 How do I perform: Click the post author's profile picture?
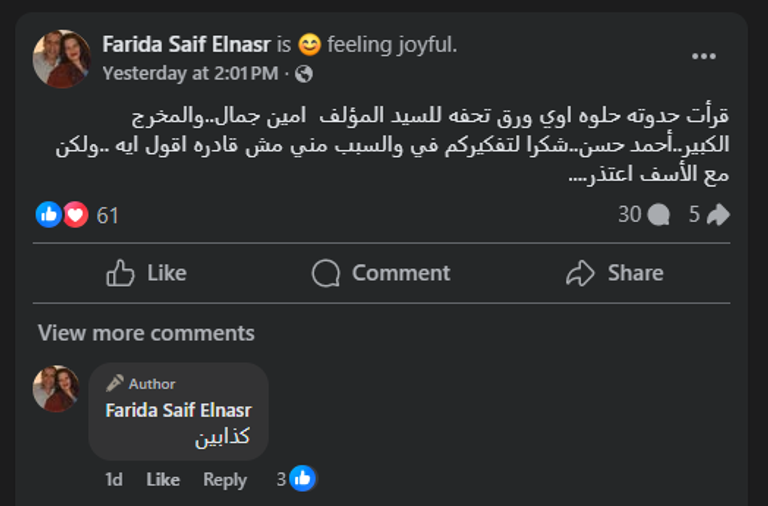[x=61, y=58]
